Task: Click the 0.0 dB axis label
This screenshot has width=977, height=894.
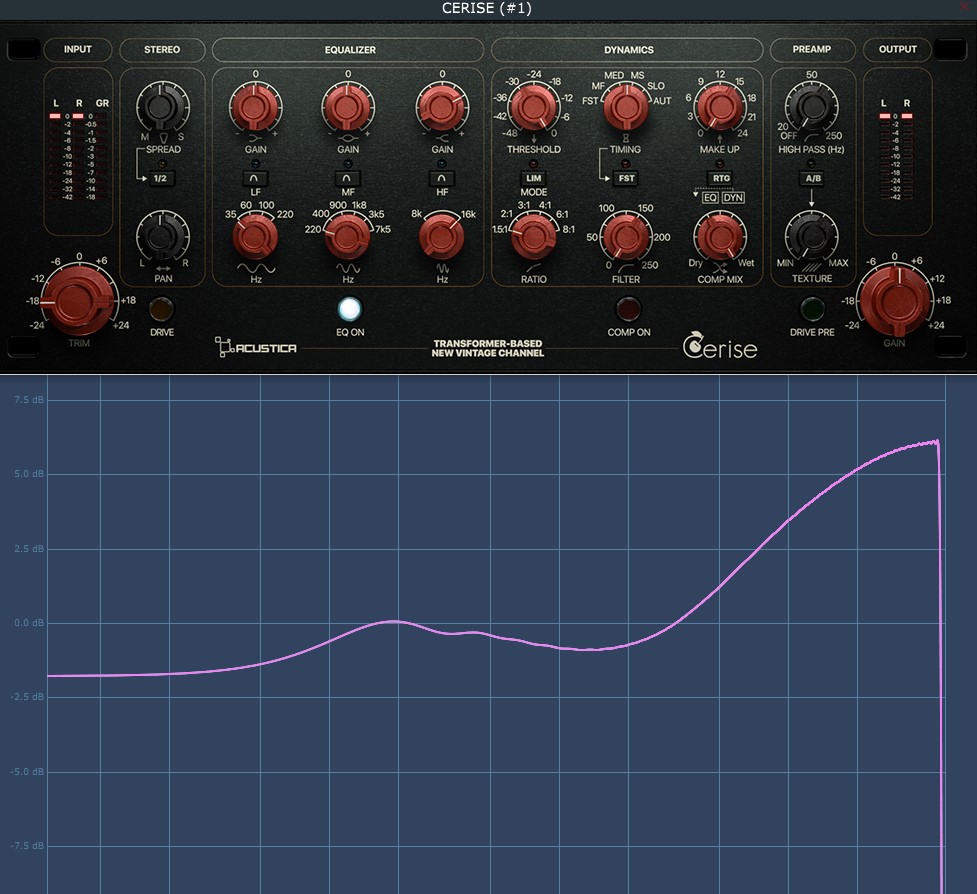Action: pos(29,623)
